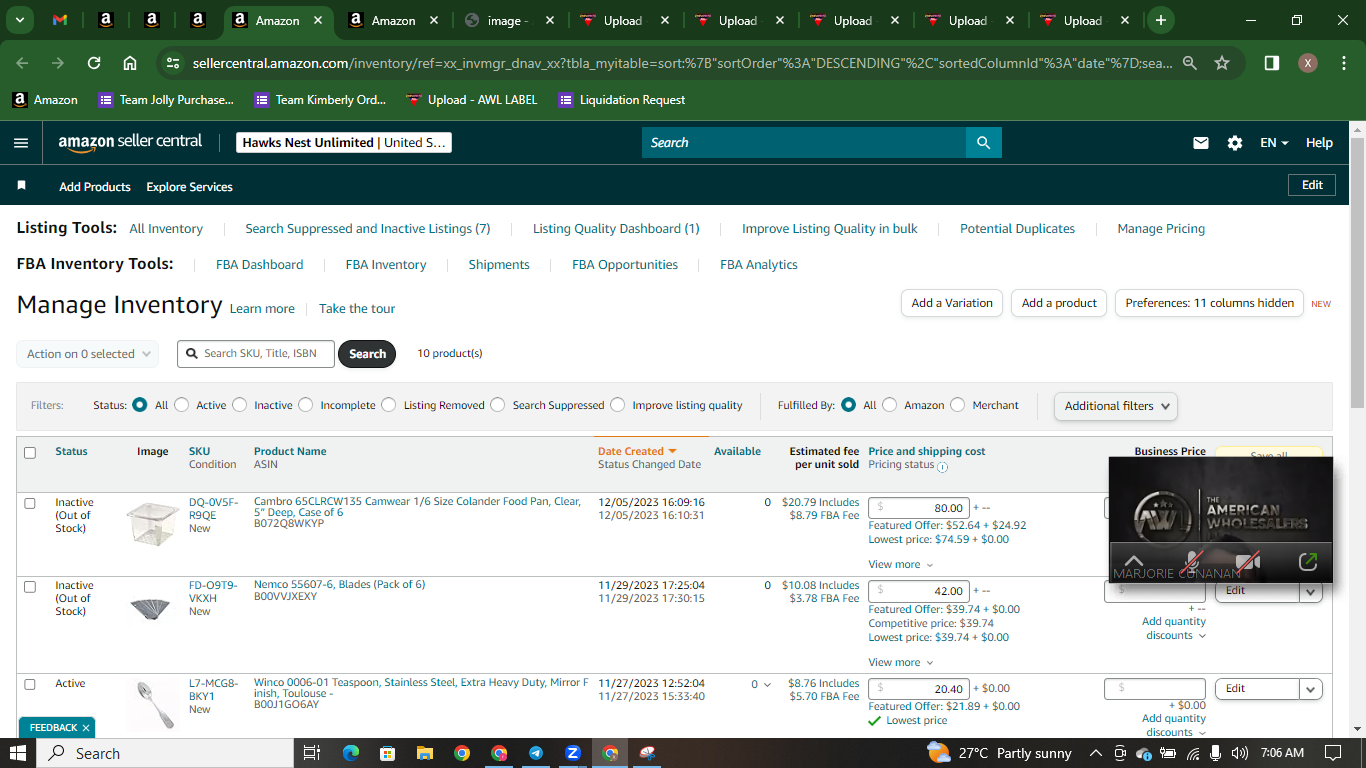The height and width of the screenshot is (768, 1366).
Task: Open the EN language dropdown
Action: tap(1274, 143)
